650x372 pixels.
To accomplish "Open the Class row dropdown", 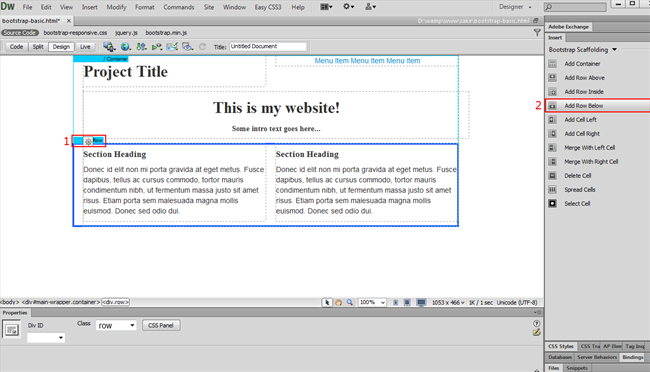I will pyautogui.click(x=116, y=326).
